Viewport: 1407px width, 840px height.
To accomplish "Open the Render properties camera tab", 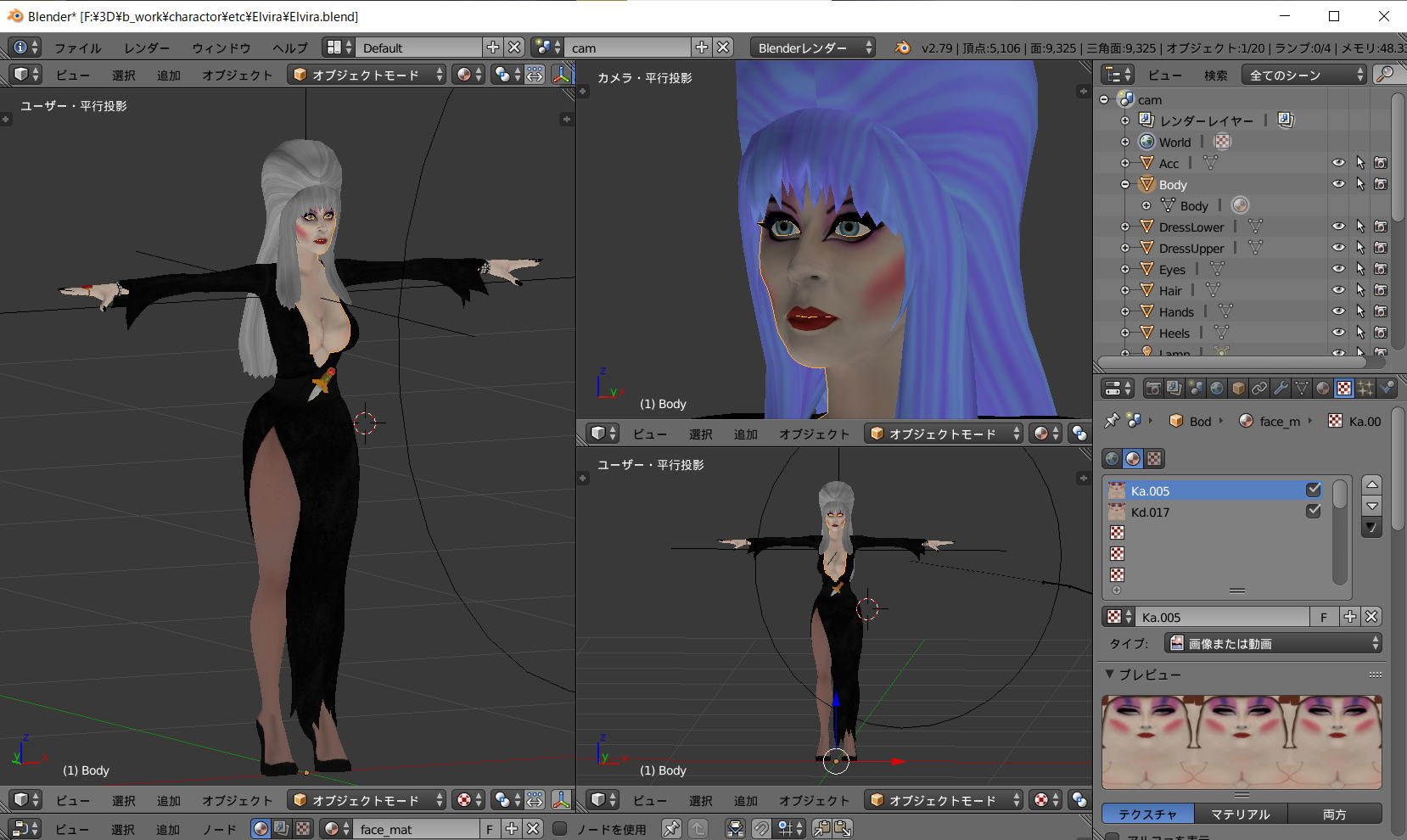I will point(1153,389).
